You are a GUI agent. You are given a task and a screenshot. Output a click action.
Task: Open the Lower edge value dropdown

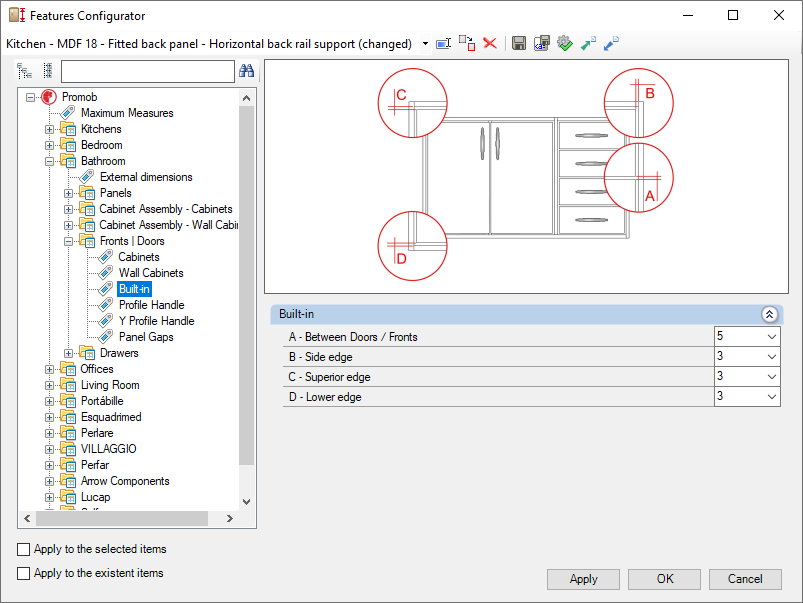pos(772,397)
